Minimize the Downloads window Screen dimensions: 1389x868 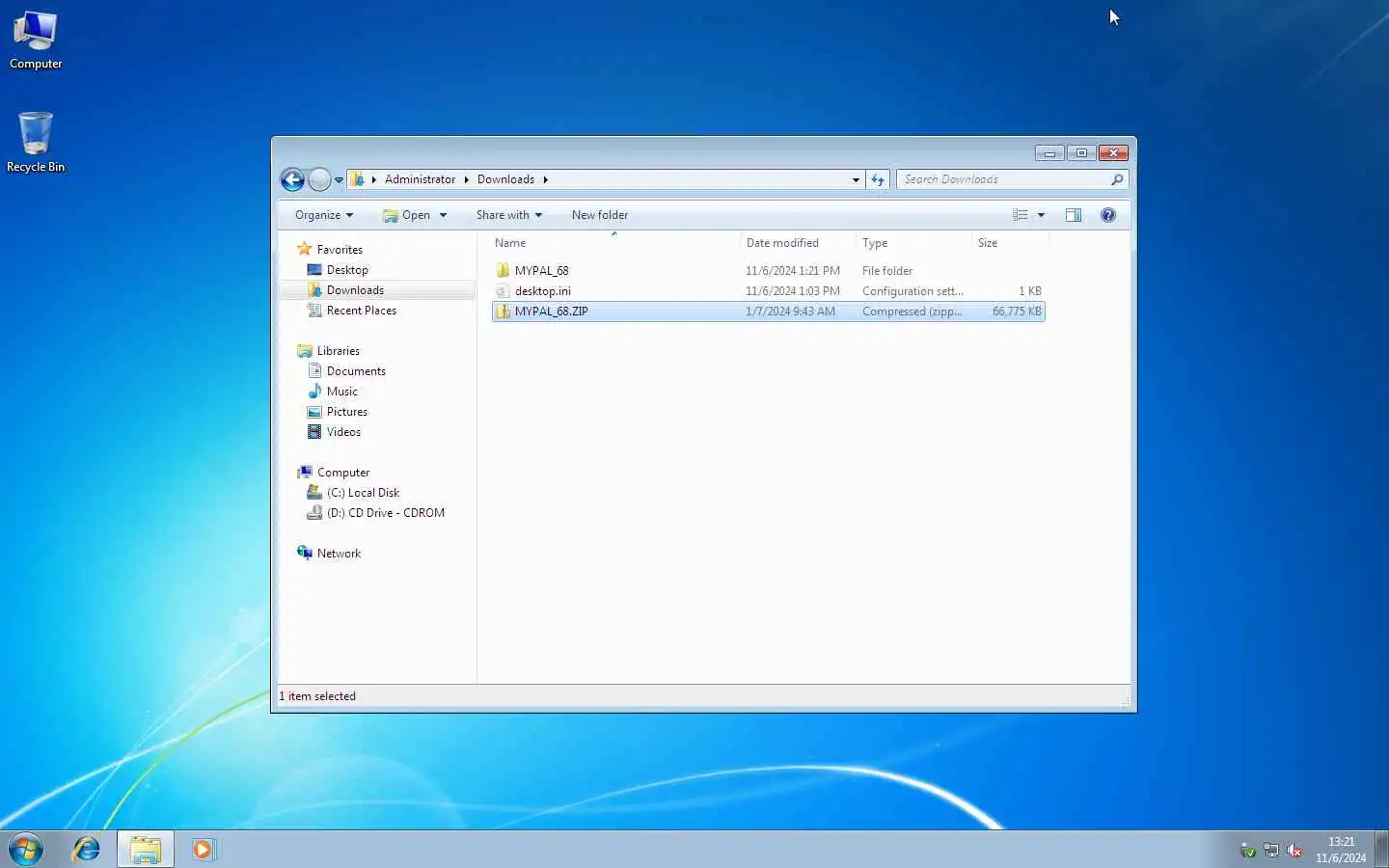tap(1049, 153)
